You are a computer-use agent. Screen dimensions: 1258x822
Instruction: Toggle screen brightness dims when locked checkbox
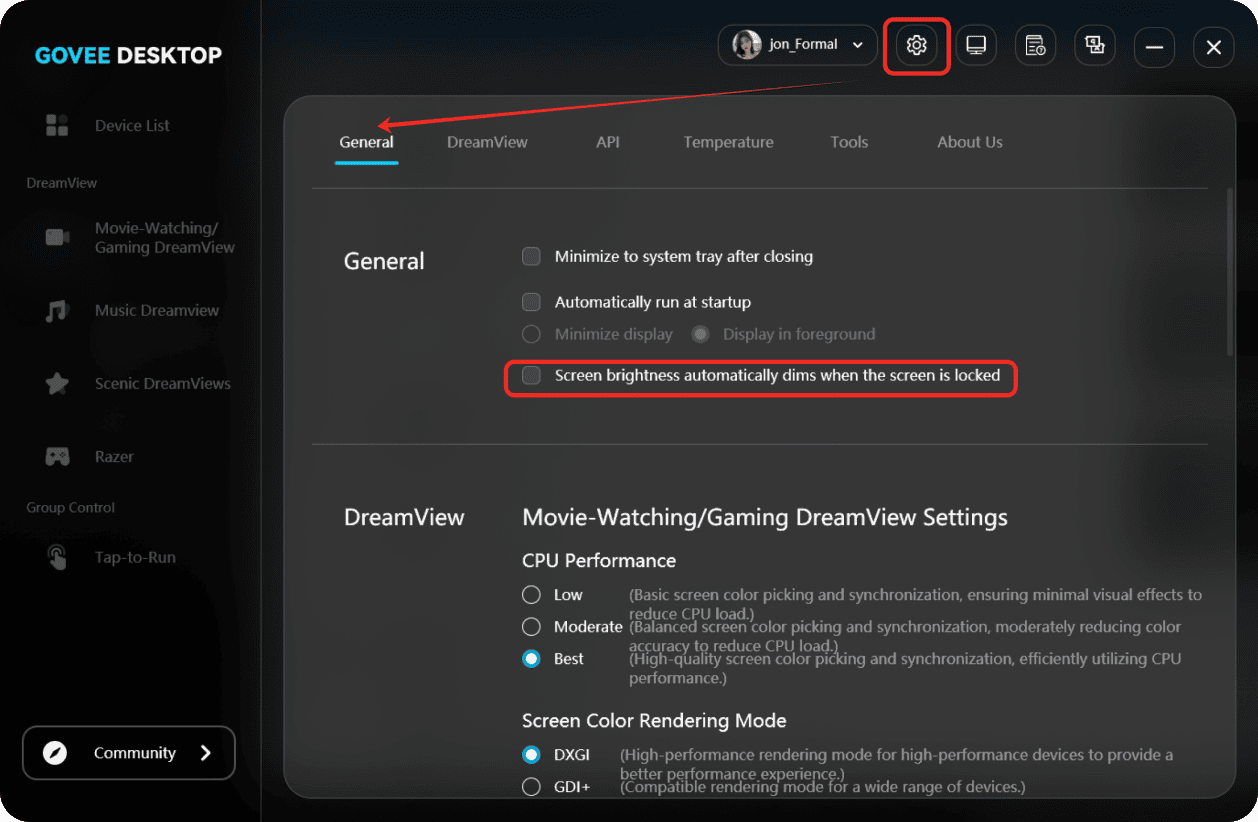532,376
